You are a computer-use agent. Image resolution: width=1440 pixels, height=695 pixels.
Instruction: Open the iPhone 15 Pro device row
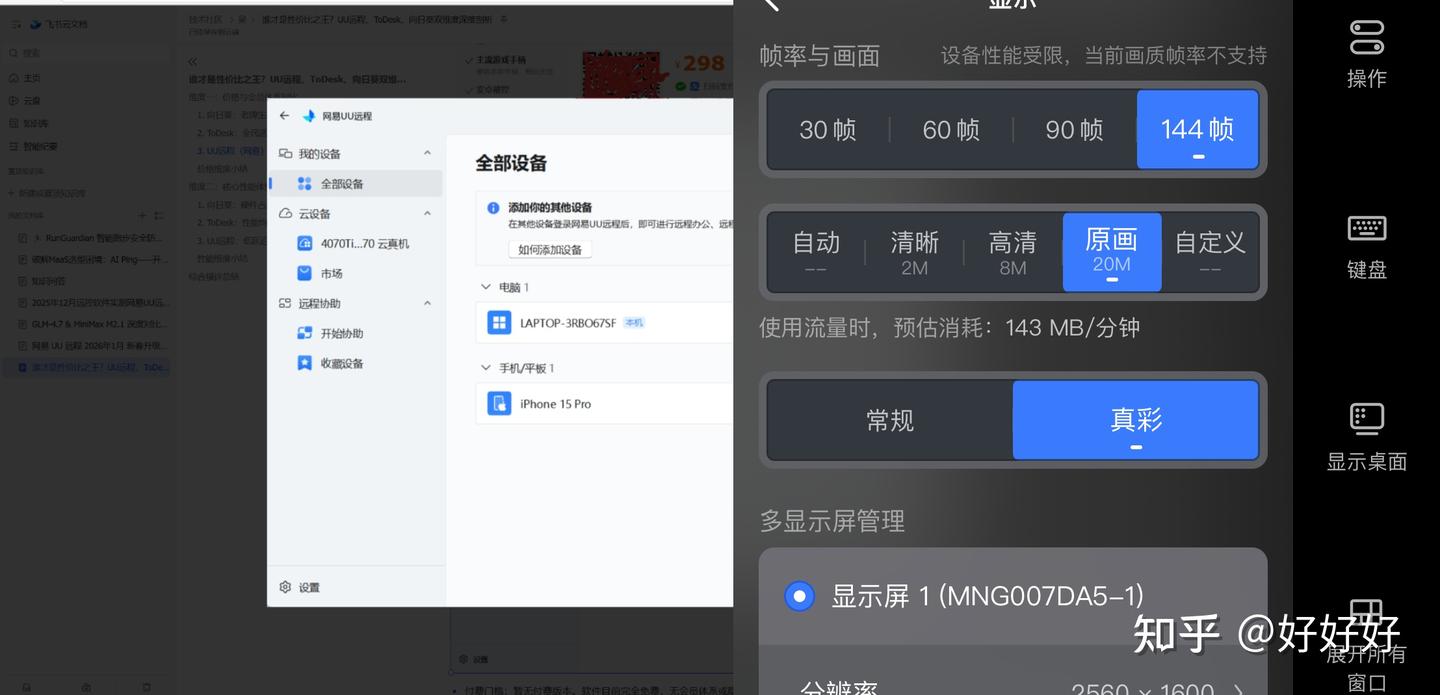click(x=605, y=404)
